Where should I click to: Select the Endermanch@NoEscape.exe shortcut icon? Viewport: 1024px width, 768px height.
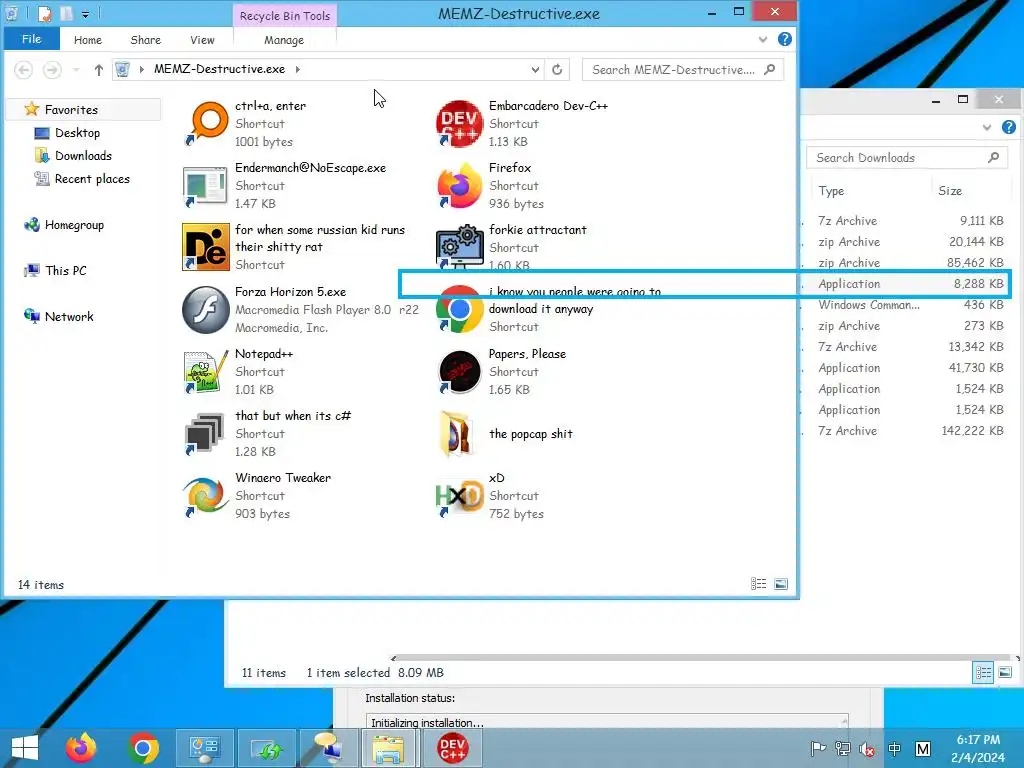(x=206, y=185)
